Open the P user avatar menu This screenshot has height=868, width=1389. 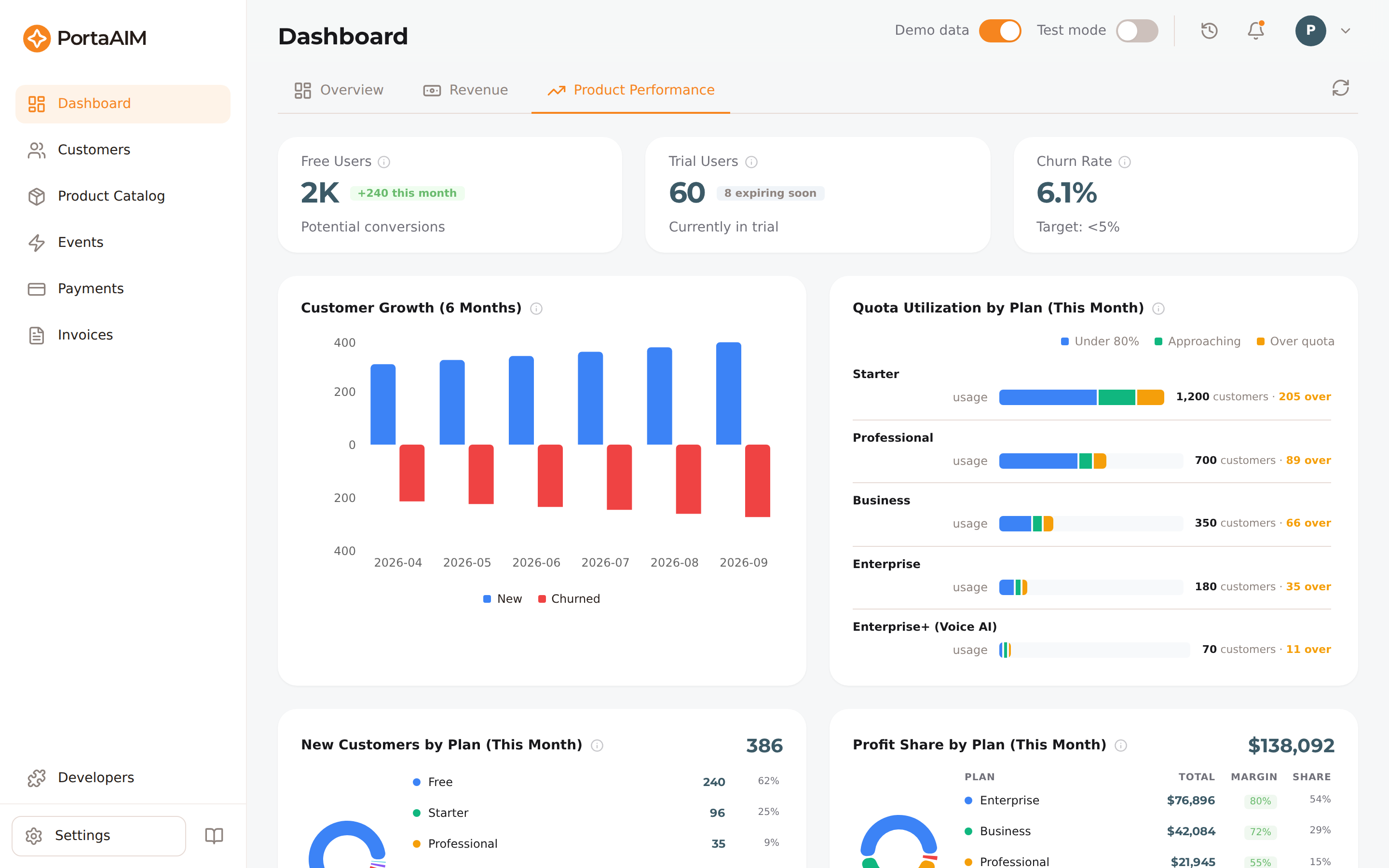point(1310,30)
